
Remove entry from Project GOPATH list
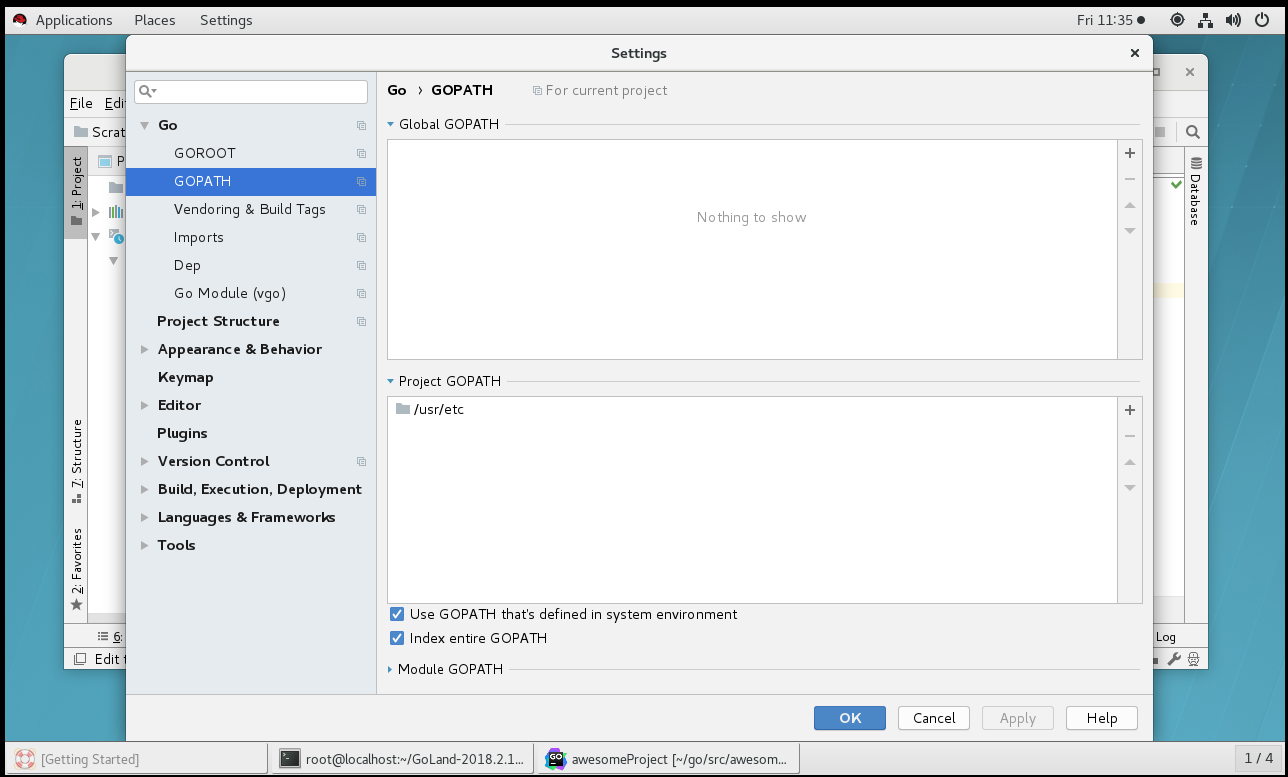point(1130,436)
